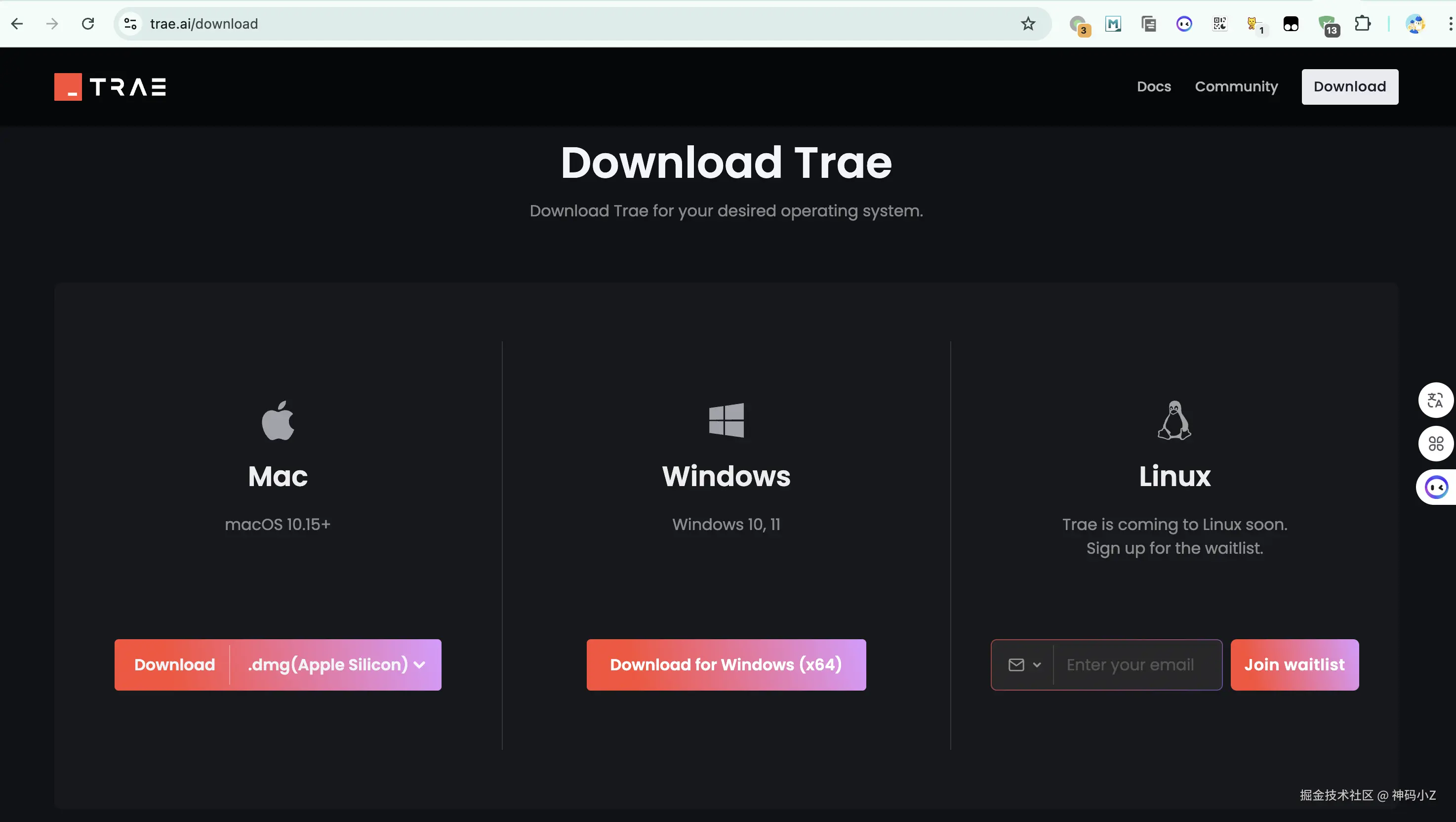Reload the page

[x=87, y=24]
